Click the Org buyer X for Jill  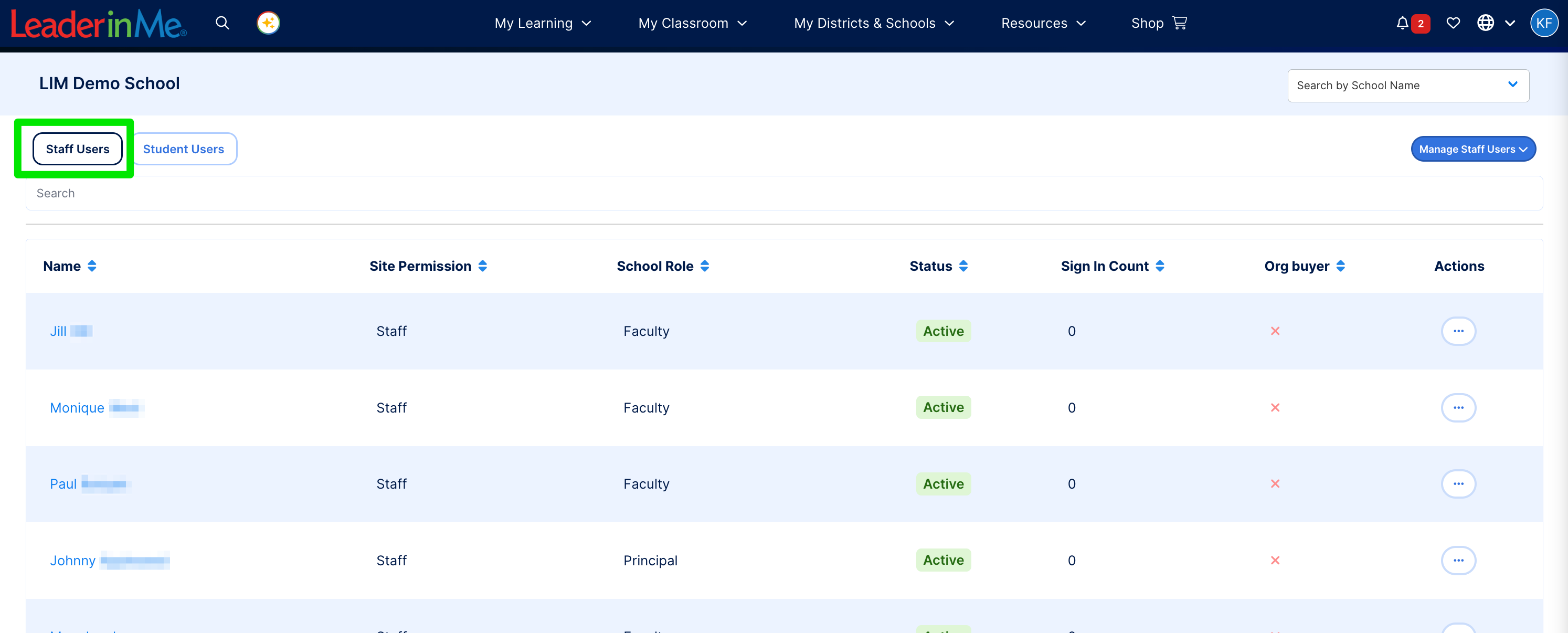pyautogui.click(x=1275, y=331)
